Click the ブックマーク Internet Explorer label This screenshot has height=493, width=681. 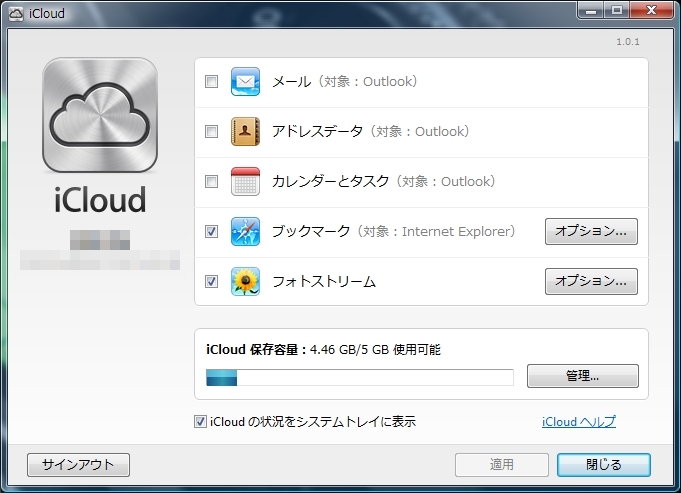click(393, 232)
